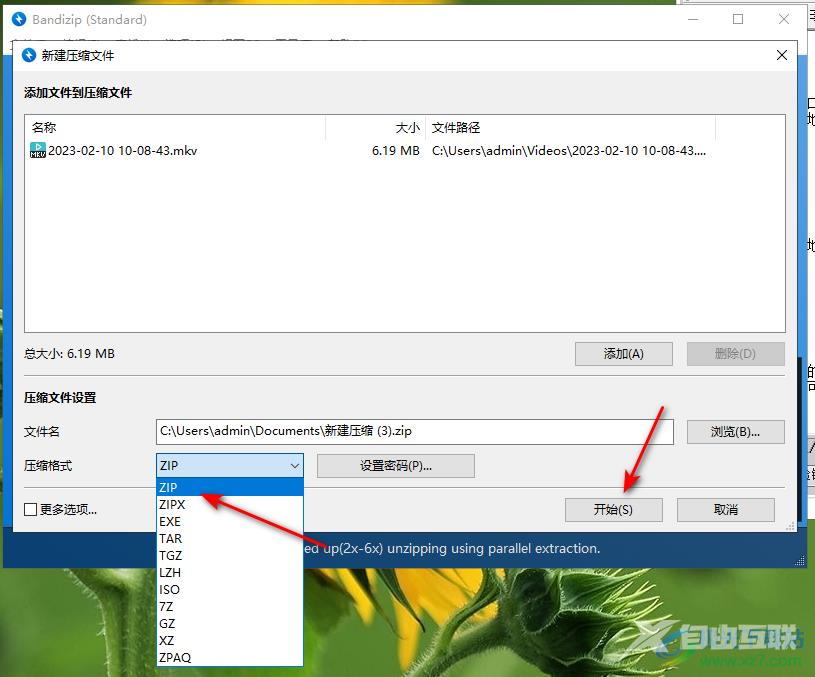The image size is (815, 677).
Task: Select ZPAQ format option
Action: [229, 658]
